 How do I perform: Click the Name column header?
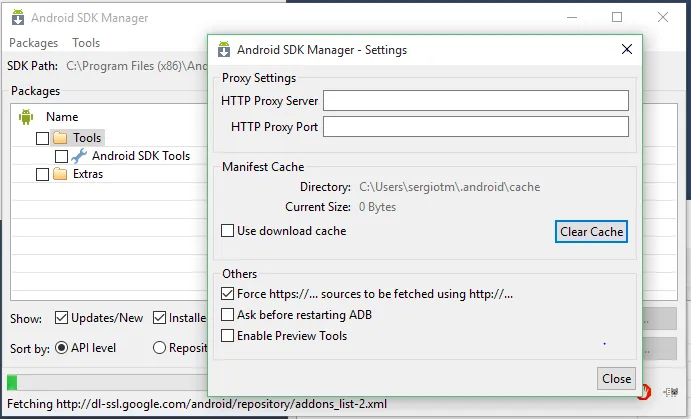(62, 117)
